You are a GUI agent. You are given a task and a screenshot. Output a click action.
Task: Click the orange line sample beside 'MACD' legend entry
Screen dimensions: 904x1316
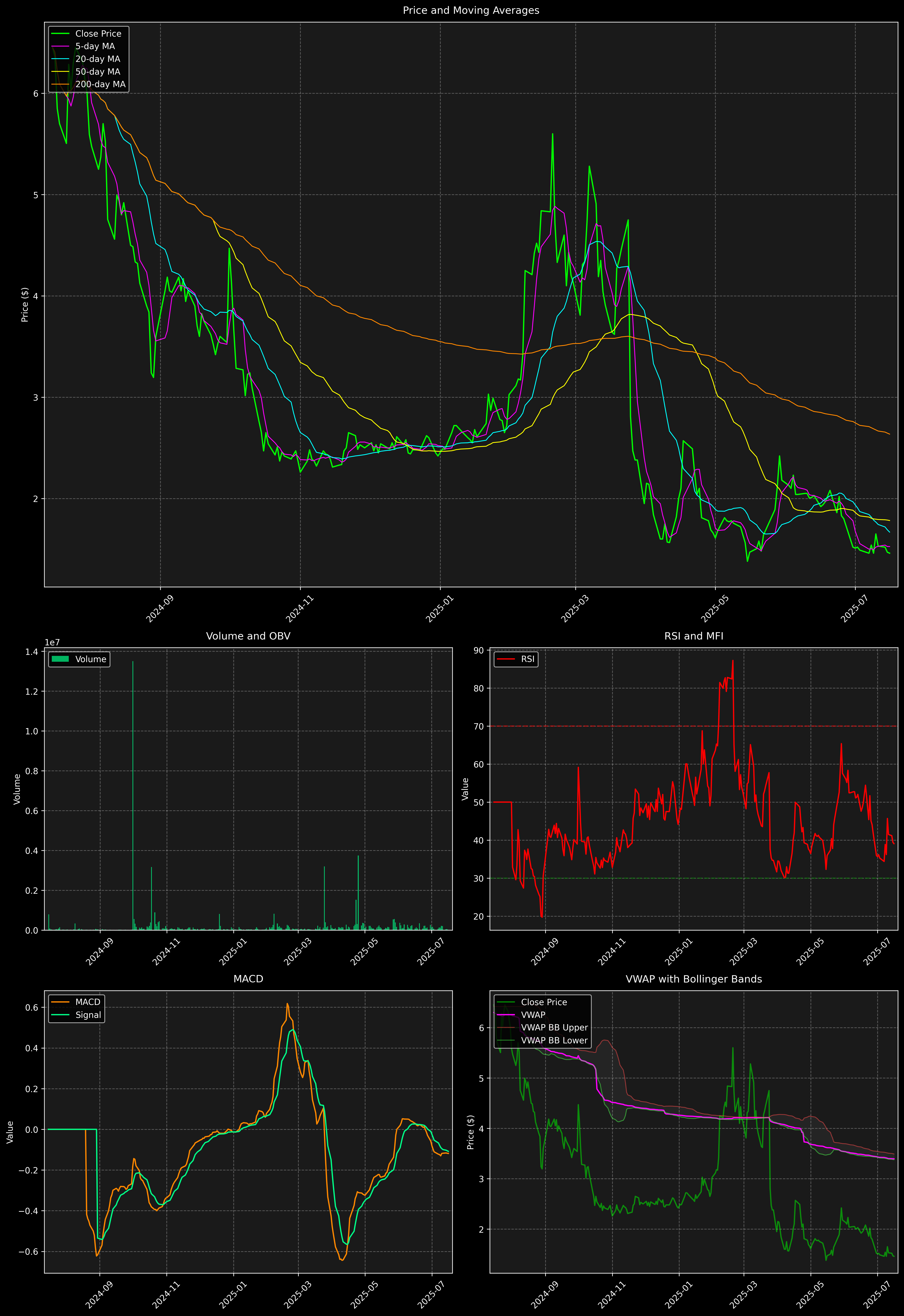click(x=61, y=1002)
